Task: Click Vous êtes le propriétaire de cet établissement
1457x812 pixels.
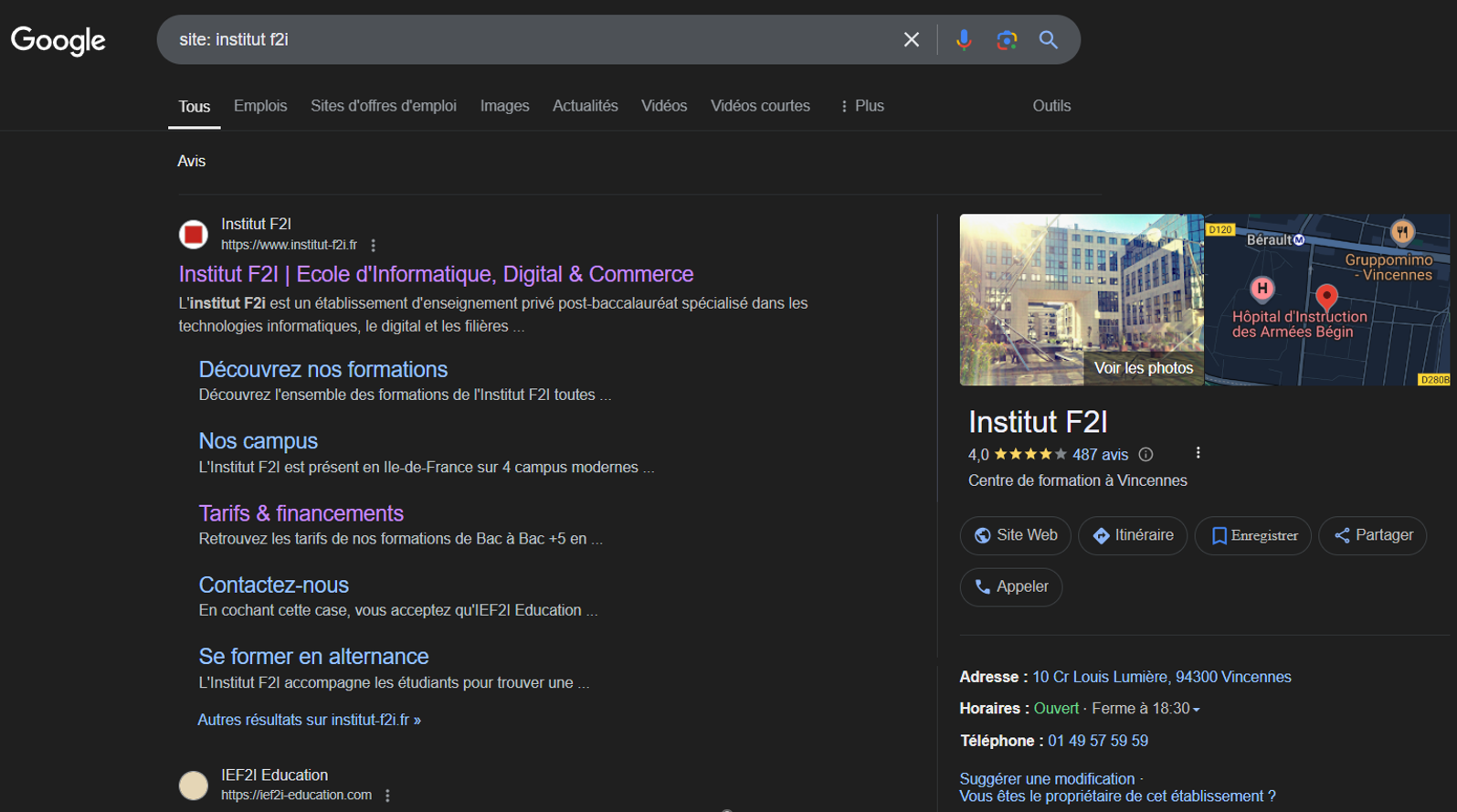Action: pos(1117,796)
